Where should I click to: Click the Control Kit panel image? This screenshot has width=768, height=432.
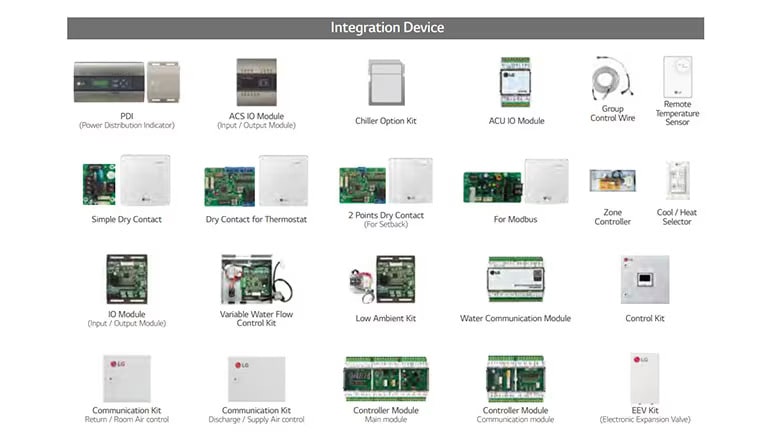pos(645,279)
